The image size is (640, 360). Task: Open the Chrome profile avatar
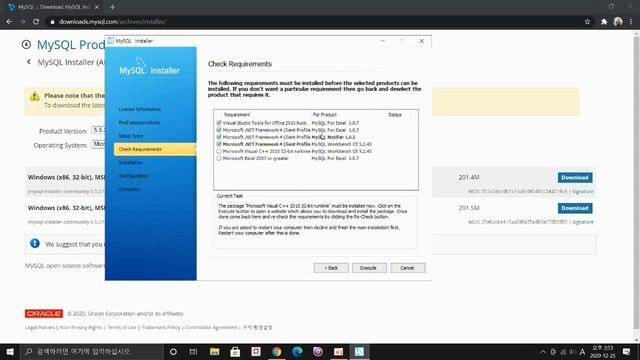pyautogui.click(x=618, y=22)
